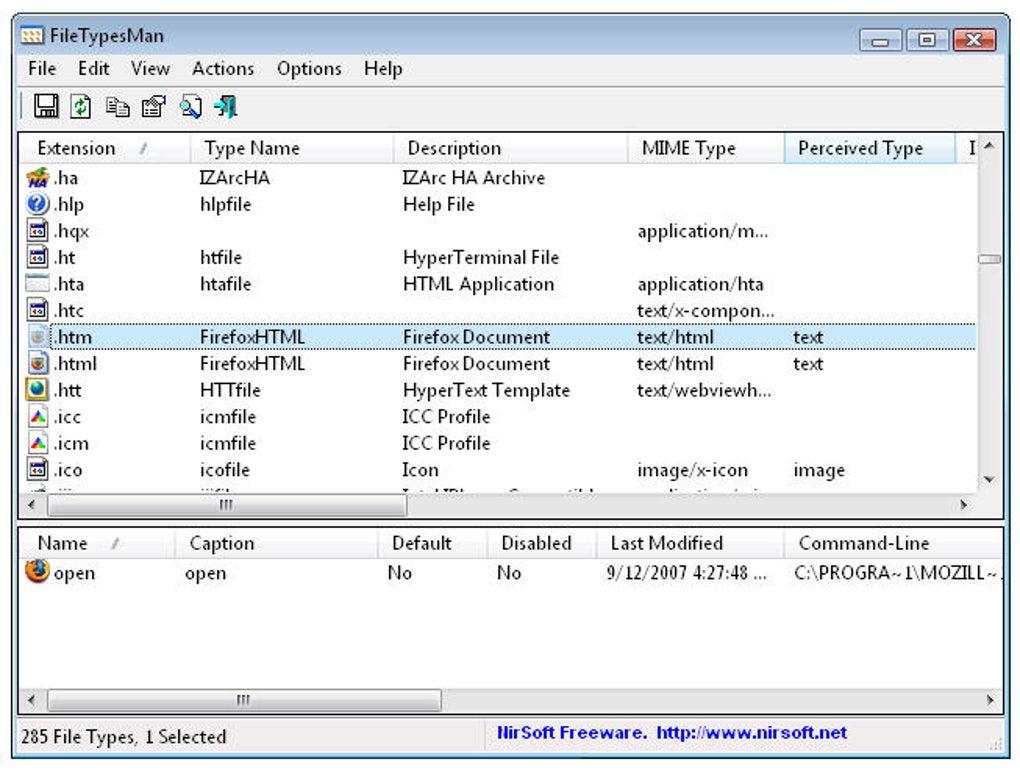1020x773 pixels.
Task: Click the Exit toolbar icon
Action: coord(226,106)
